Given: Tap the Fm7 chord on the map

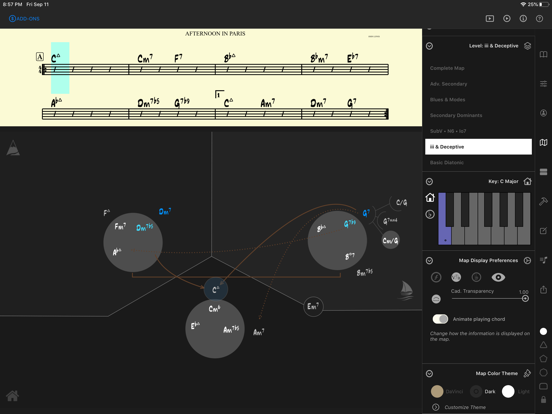Looking at the screenshot, I should (x=120, y=227).
